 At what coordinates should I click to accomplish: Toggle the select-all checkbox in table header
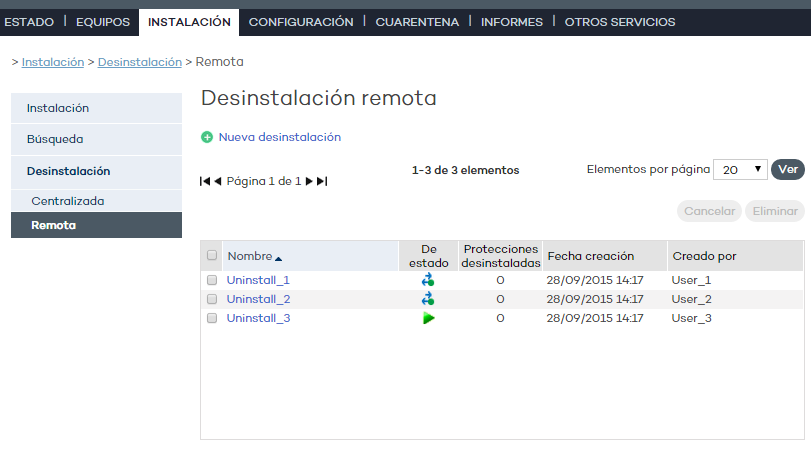212,255
